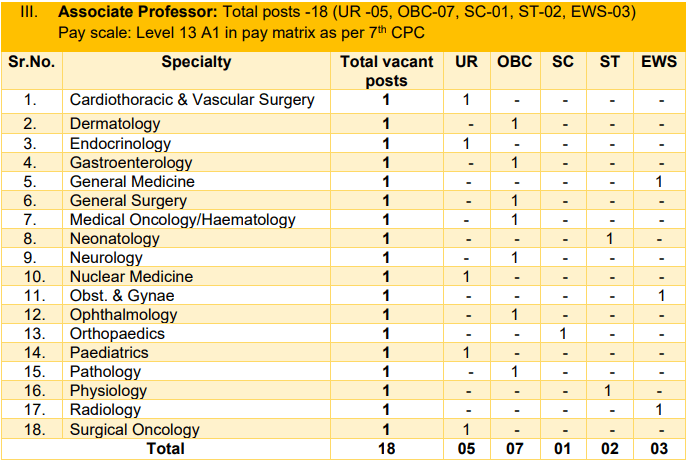Click the OBC column header
686x463 pixels.
514,62
